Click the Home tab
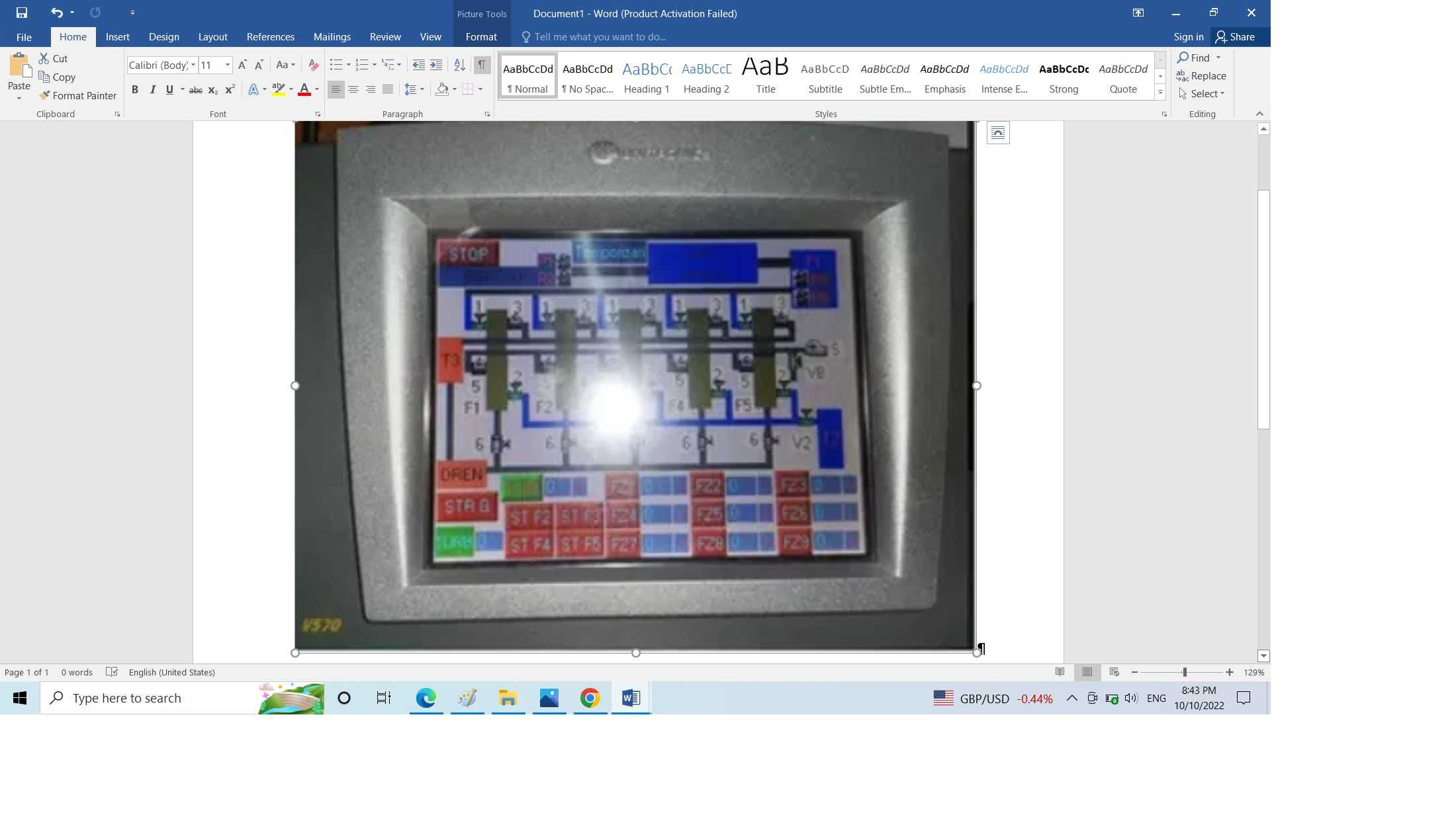Image resolution: width=1456 pixels, height=815 pixels. point(71,36)
